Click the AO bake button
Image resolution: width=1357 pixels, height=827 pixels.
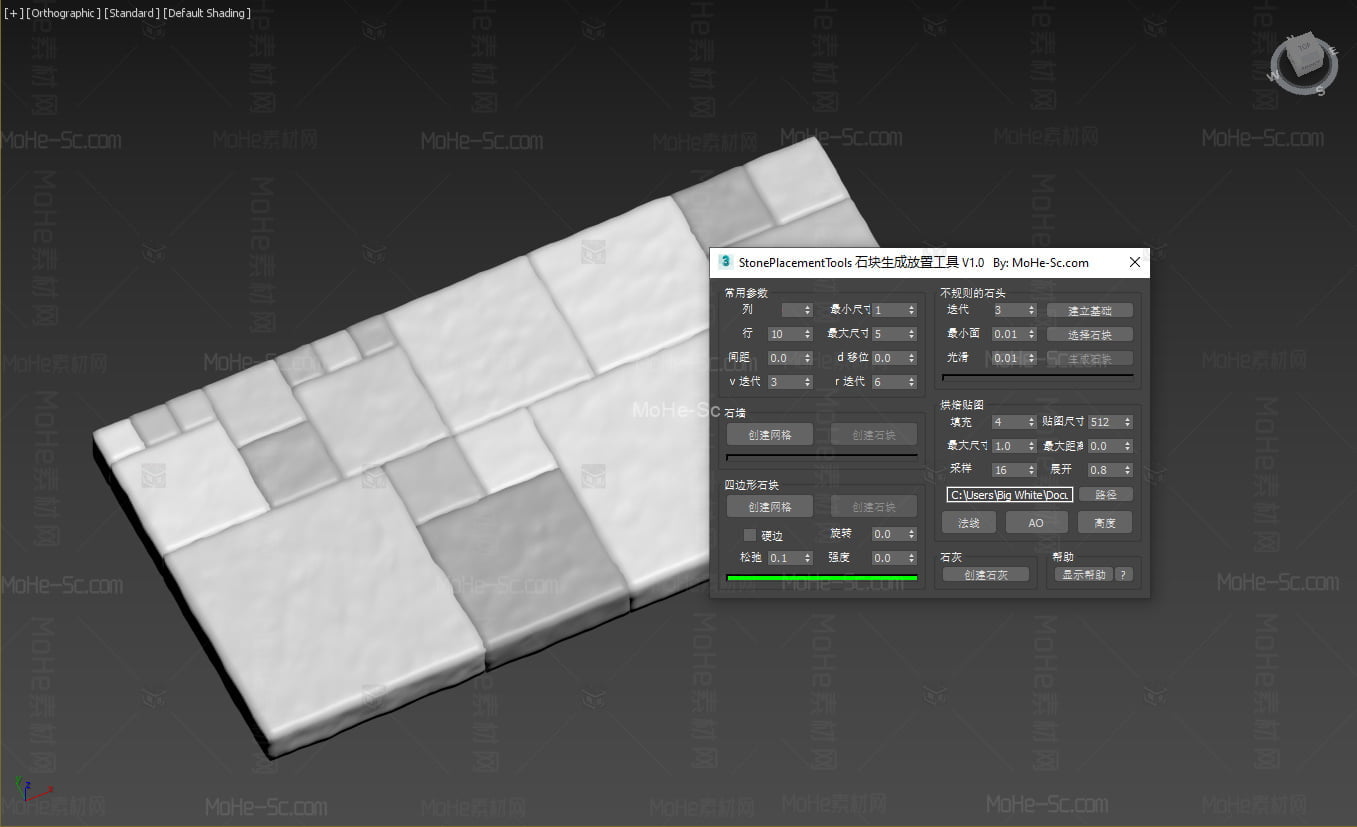click(x=1036, y=523)
